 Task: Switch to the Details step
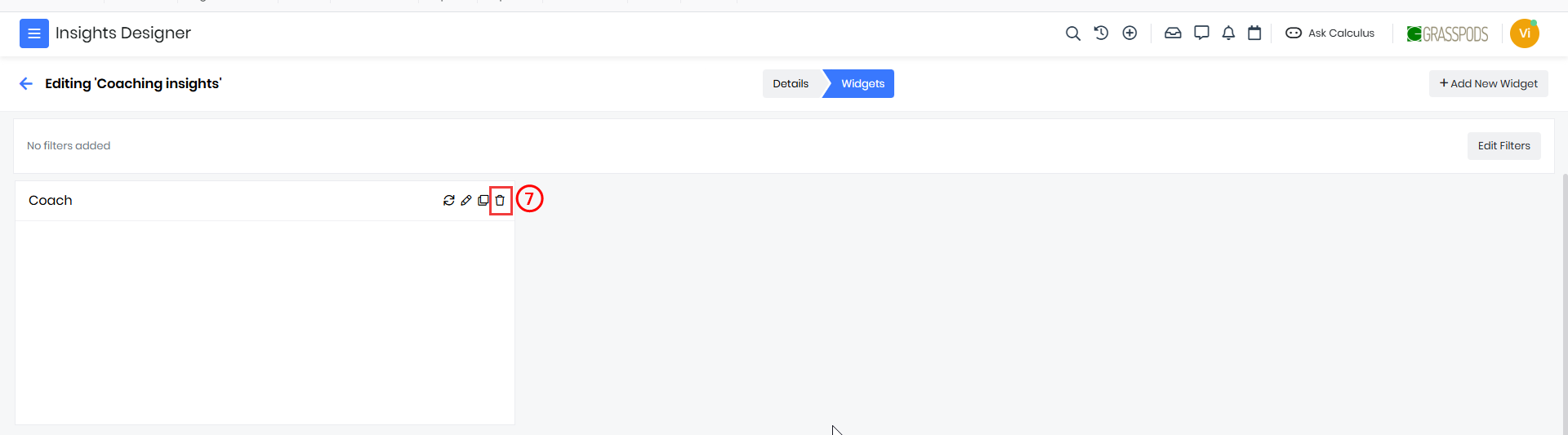coord(791,83)
